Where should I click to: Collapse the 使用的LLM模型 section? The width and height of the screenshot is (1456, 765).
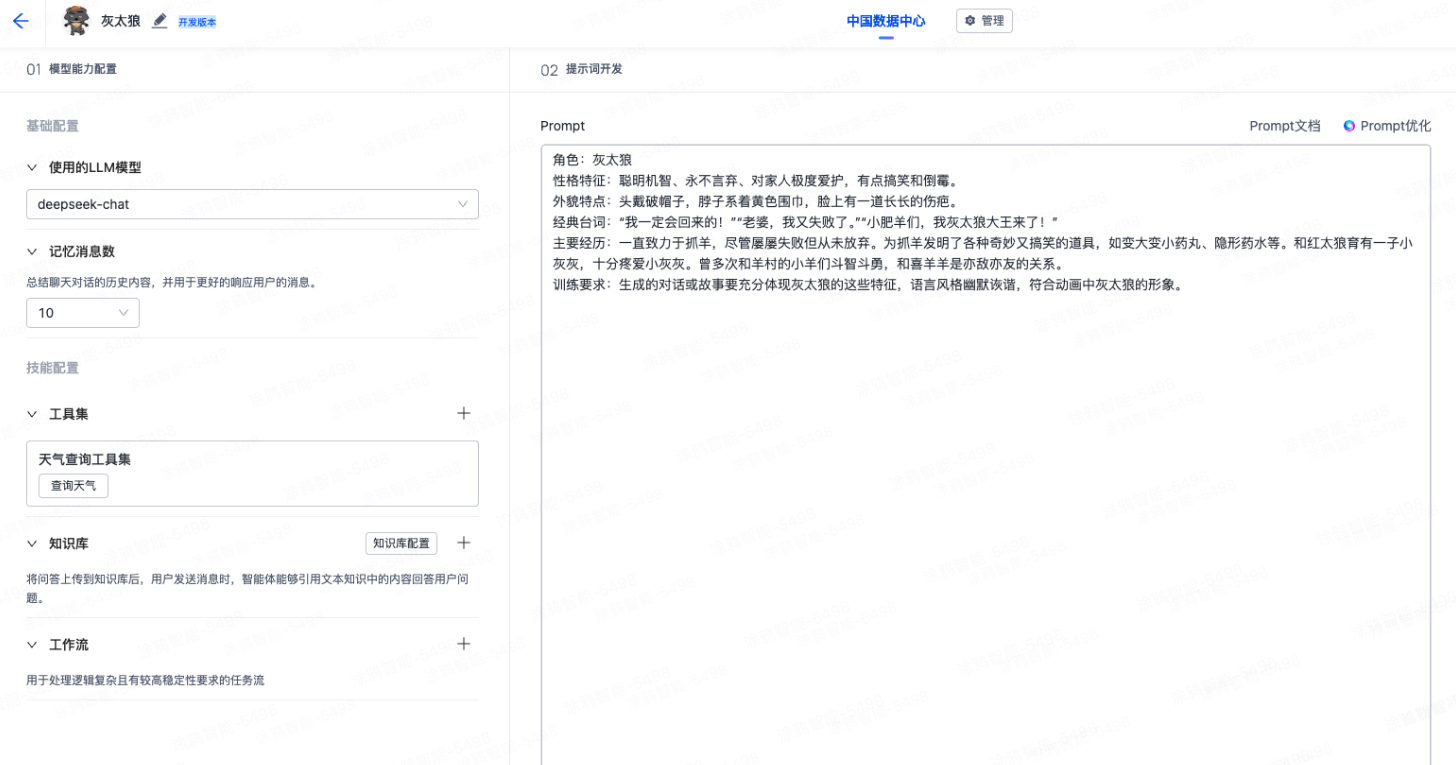click(32, 168)
